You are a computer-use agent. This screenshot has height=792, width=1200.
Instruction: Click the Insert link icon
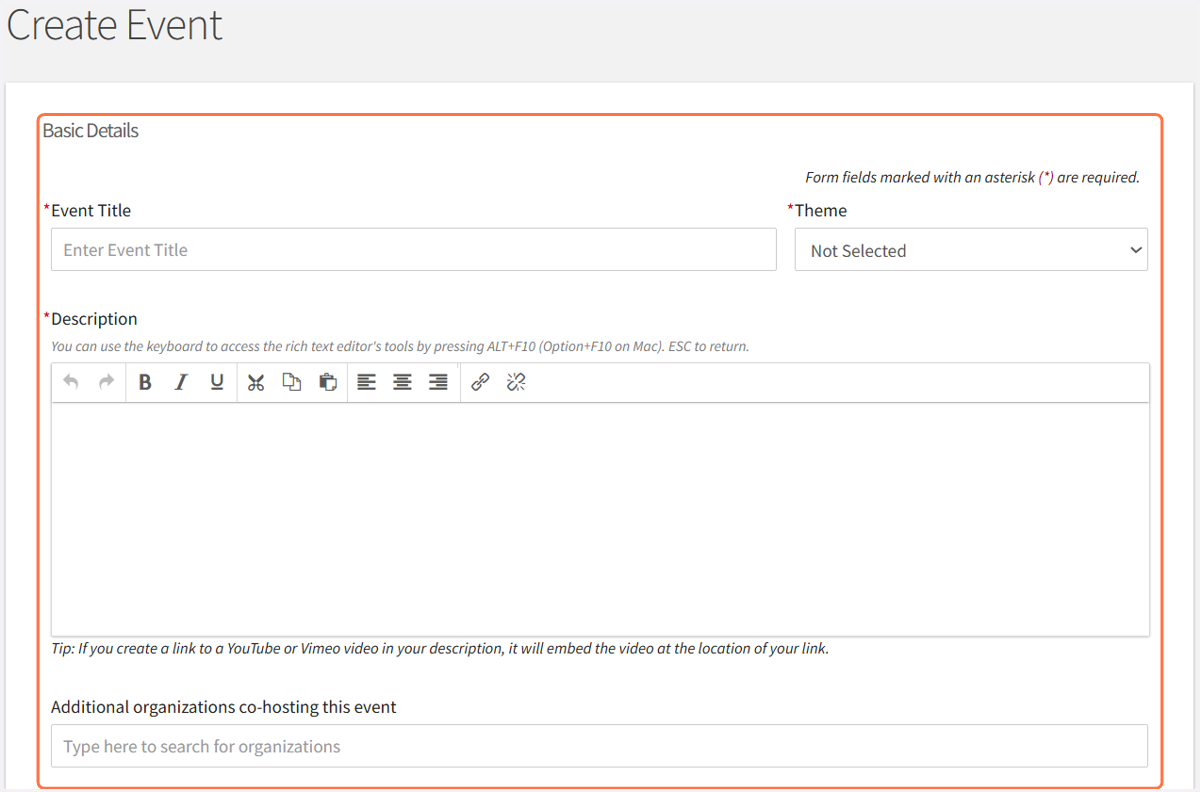480,382
